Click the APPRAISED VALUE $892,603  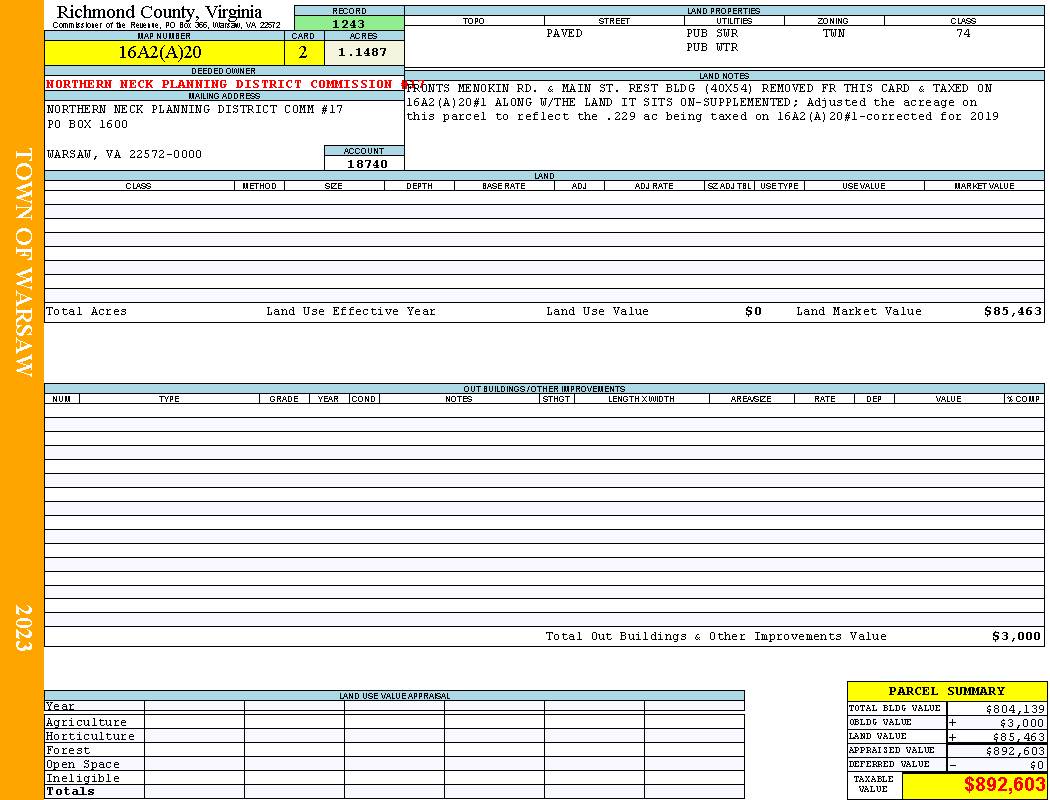[x=1015, y=751]
